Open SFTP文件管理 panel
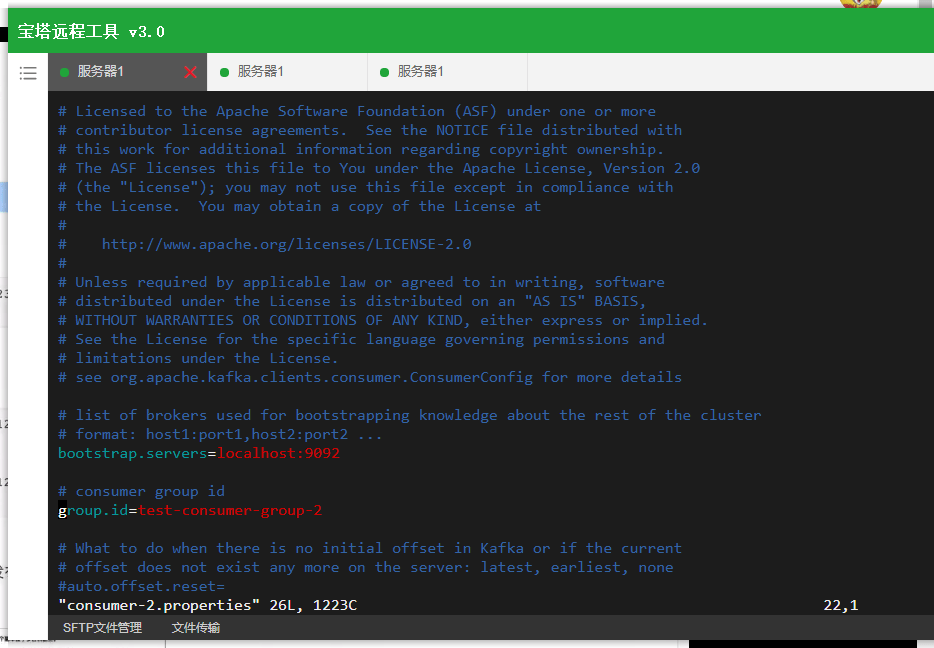Screen dimensions: 934x648 pyautogui.click(x=102, y=628)
